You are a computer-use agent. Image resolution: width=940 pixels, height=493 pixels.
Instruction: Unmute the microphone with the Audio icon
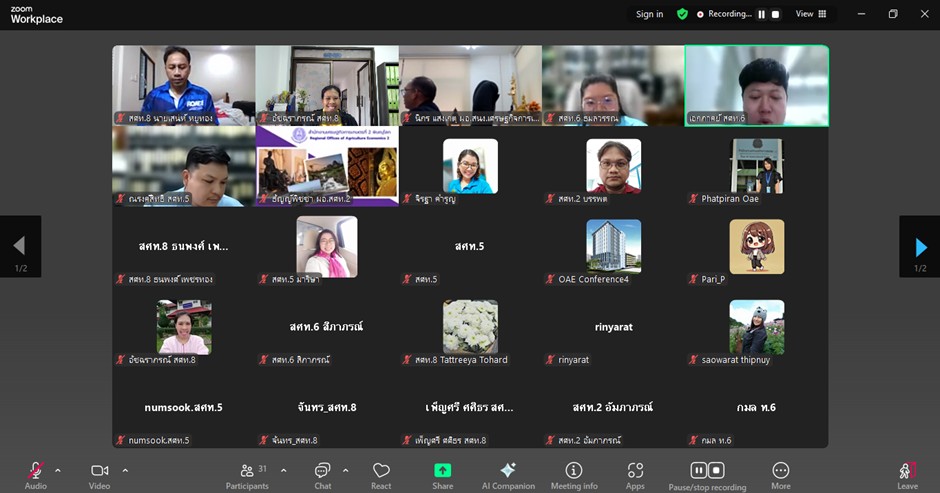[36, 471]
